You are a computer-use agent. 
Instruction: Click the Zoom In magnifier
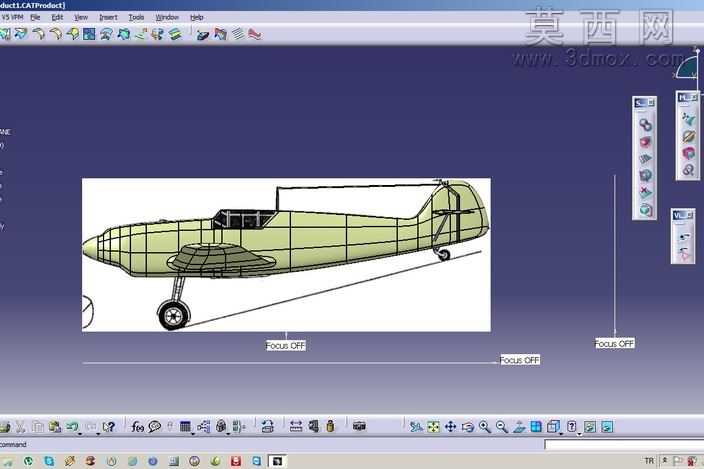pyautogui.click(x=484, y=426)
